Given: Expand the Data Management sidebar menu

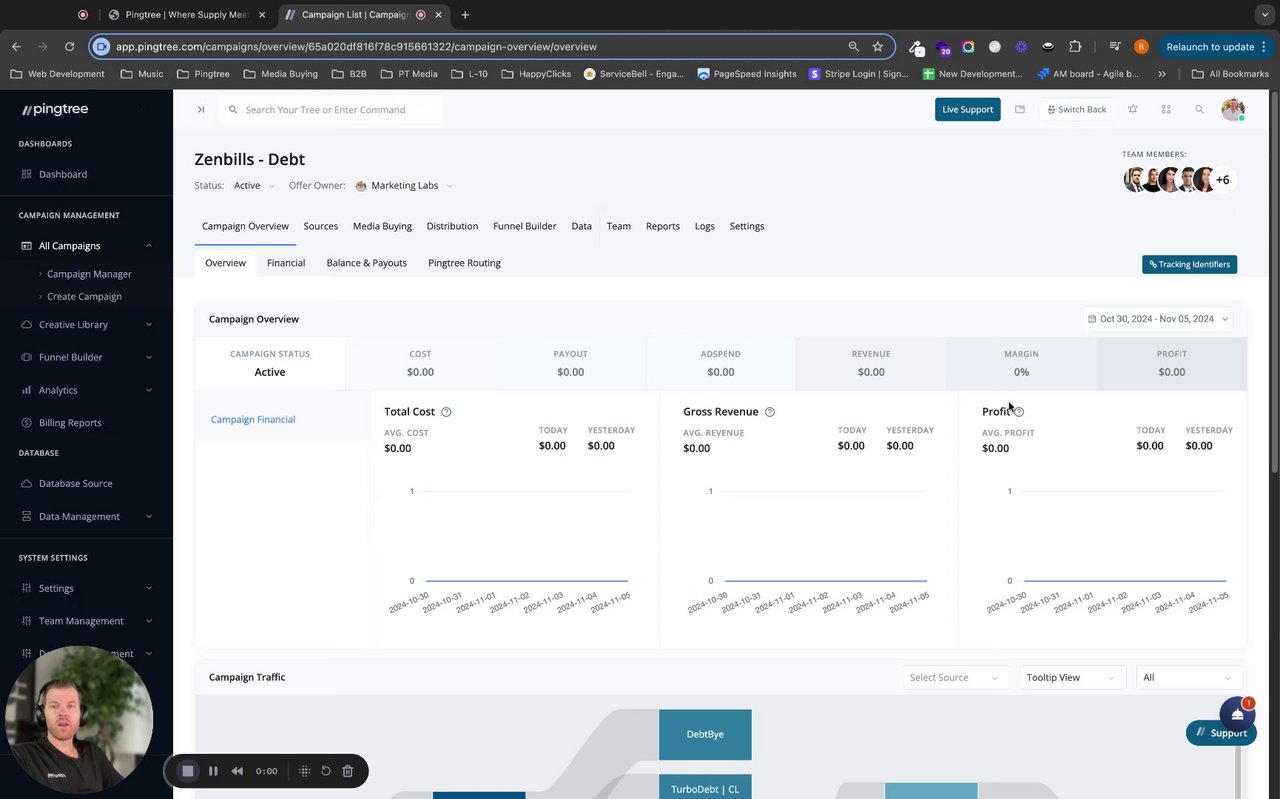Looking at the screenshot, I should (x=86, y=517).
